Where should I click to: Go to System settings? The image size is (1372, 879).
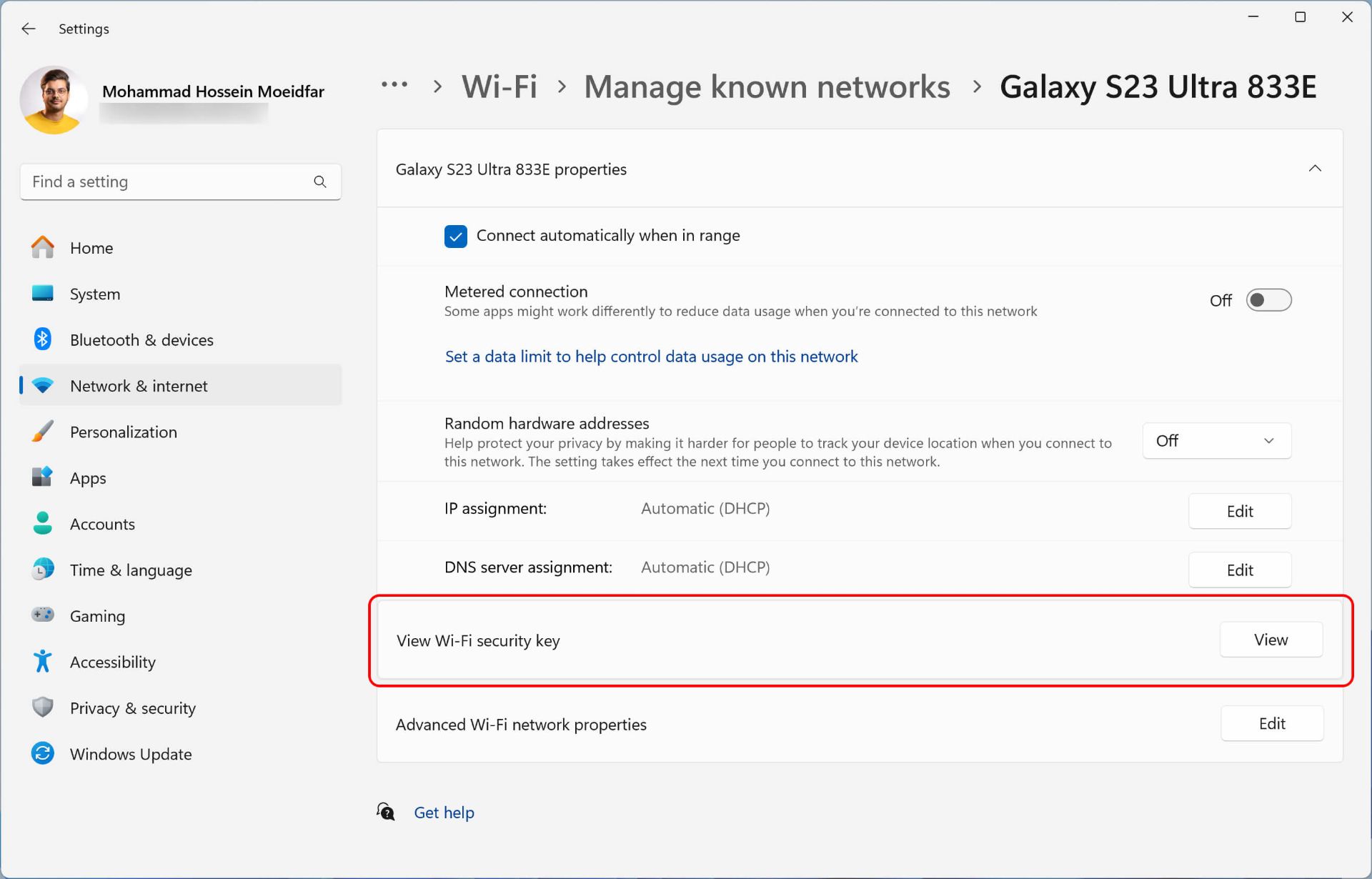[180, 294]
